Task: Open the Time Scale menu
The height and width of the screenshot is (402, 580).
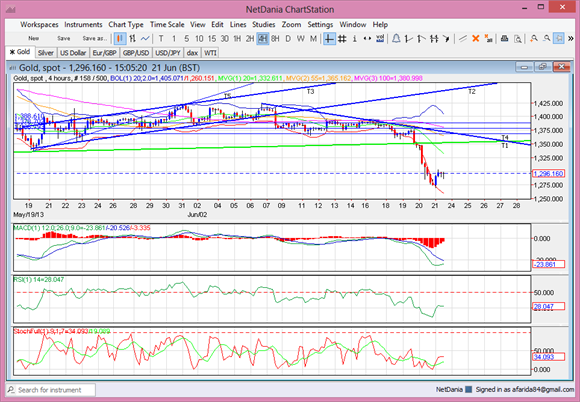Action: pos(167,24)
